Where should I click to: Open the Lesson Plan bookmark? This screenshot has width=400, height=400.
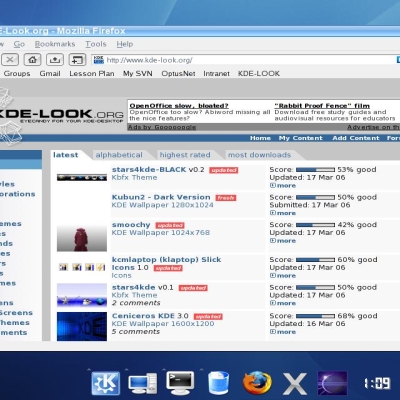92,74
